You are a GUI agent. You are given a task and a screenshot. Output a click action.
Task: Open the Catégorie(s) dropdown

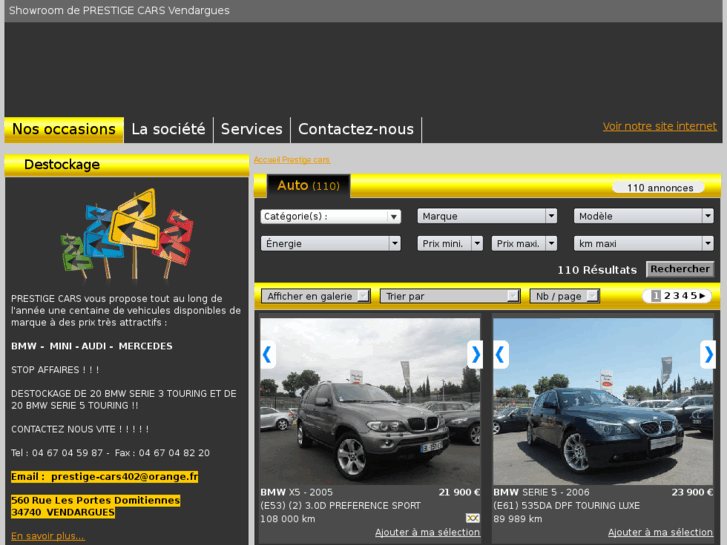point(331,217)
